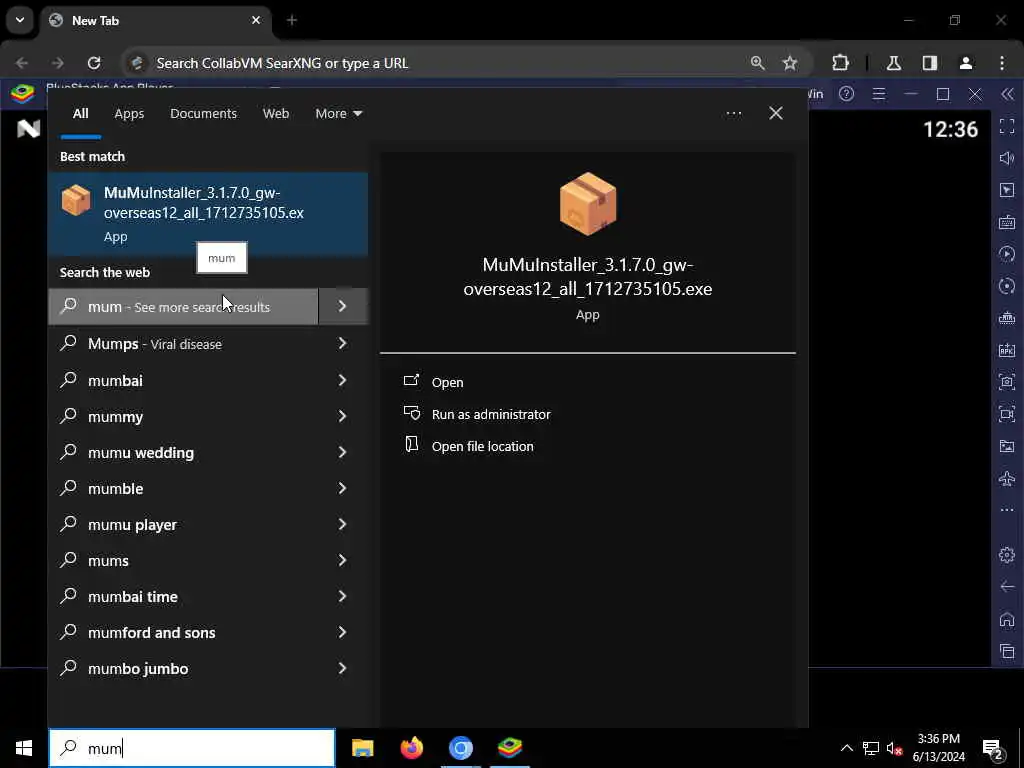Go to BlueStacks home via house icon

(x=1007, y=619)
